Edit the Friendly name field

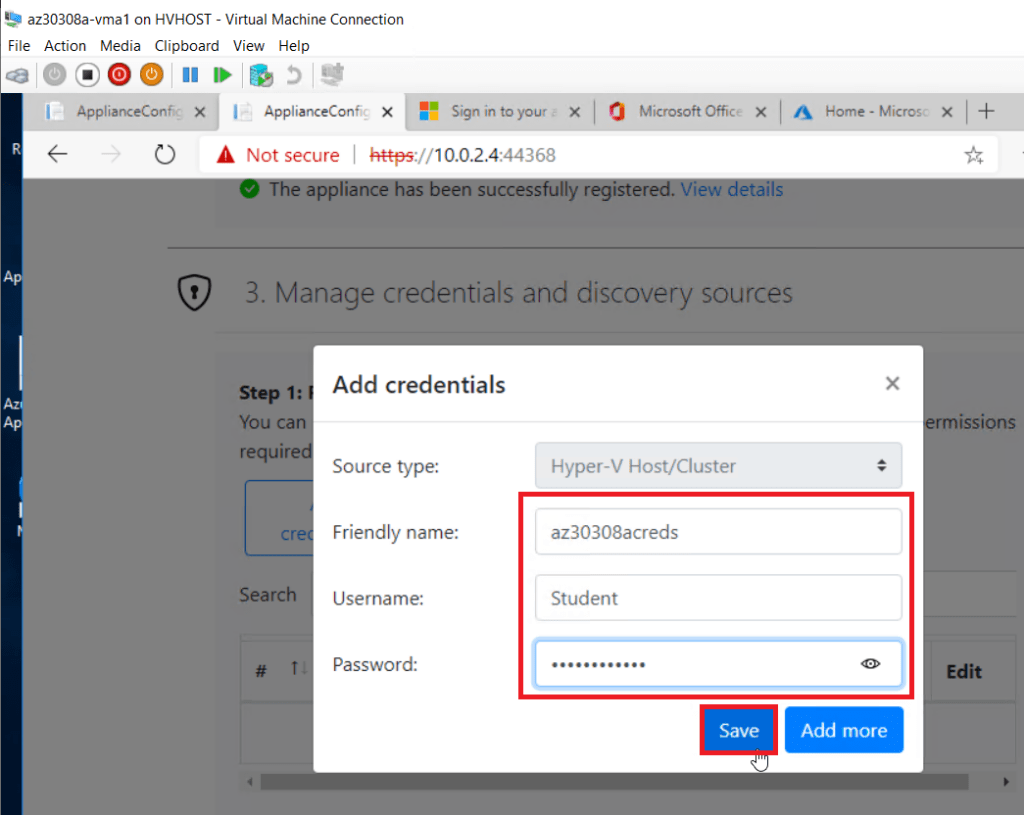click(718, 531)
